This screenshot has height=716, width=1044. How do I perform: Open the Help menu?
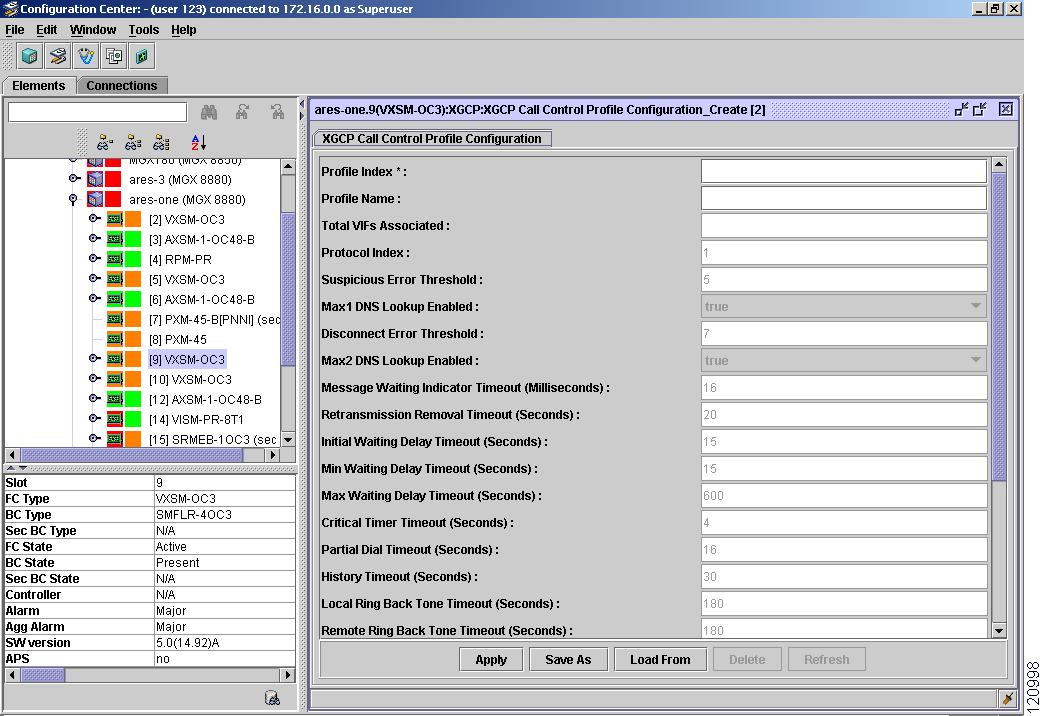click(x=184, y=30)
